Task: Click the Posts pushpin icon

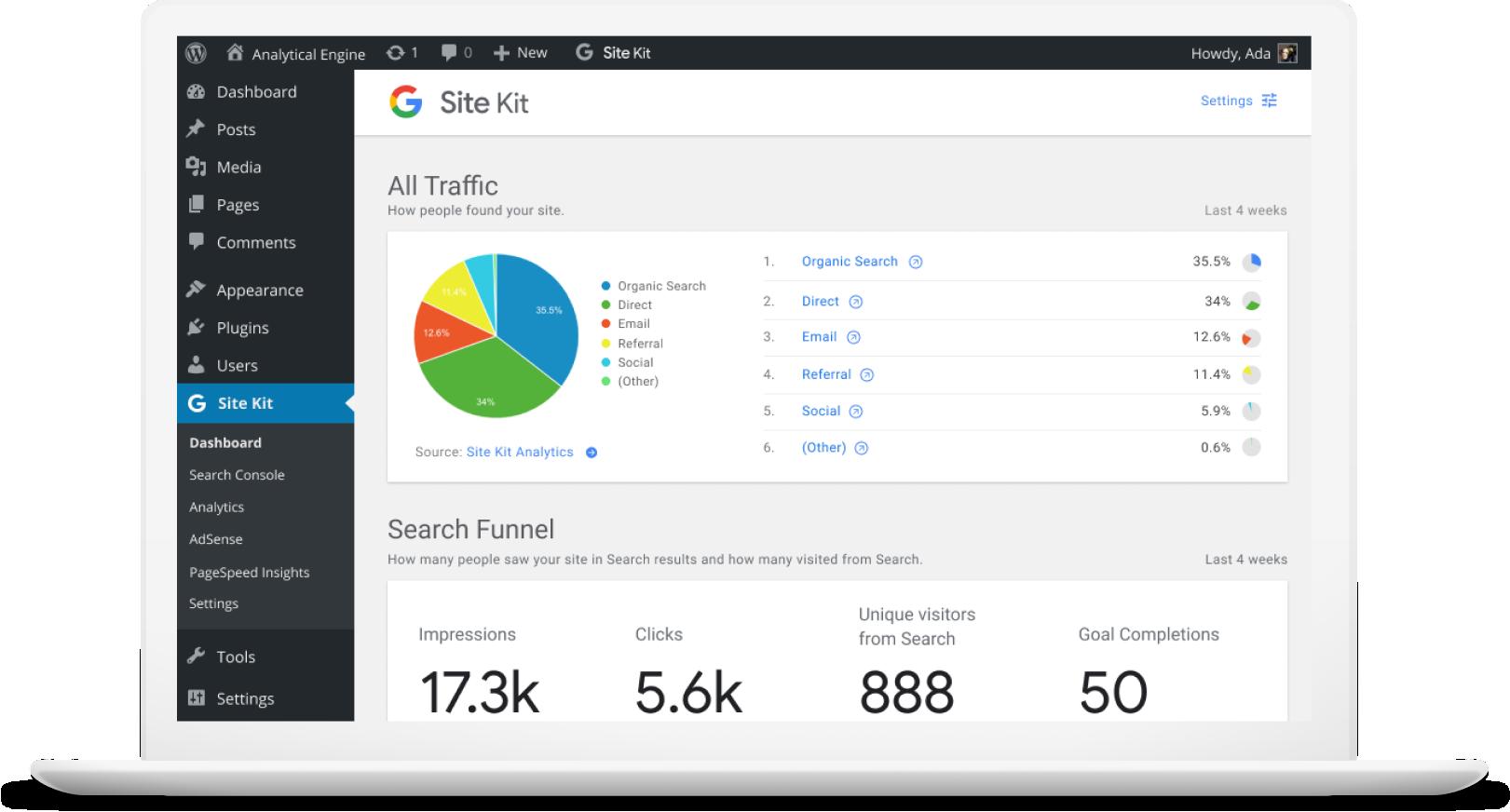Action: click(196, 129)
